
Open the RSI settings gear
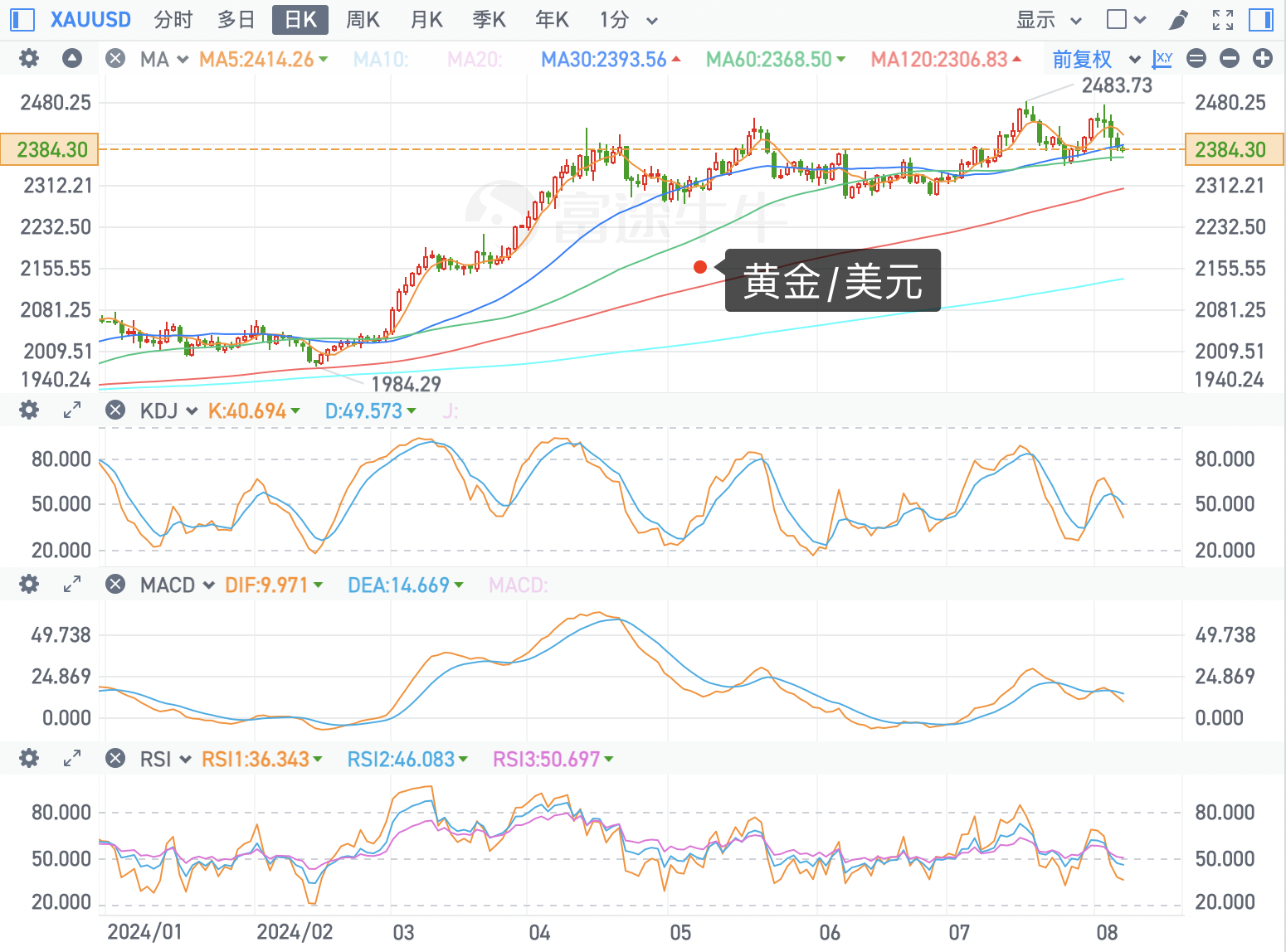pyautogui.click(x=29, y=758)
